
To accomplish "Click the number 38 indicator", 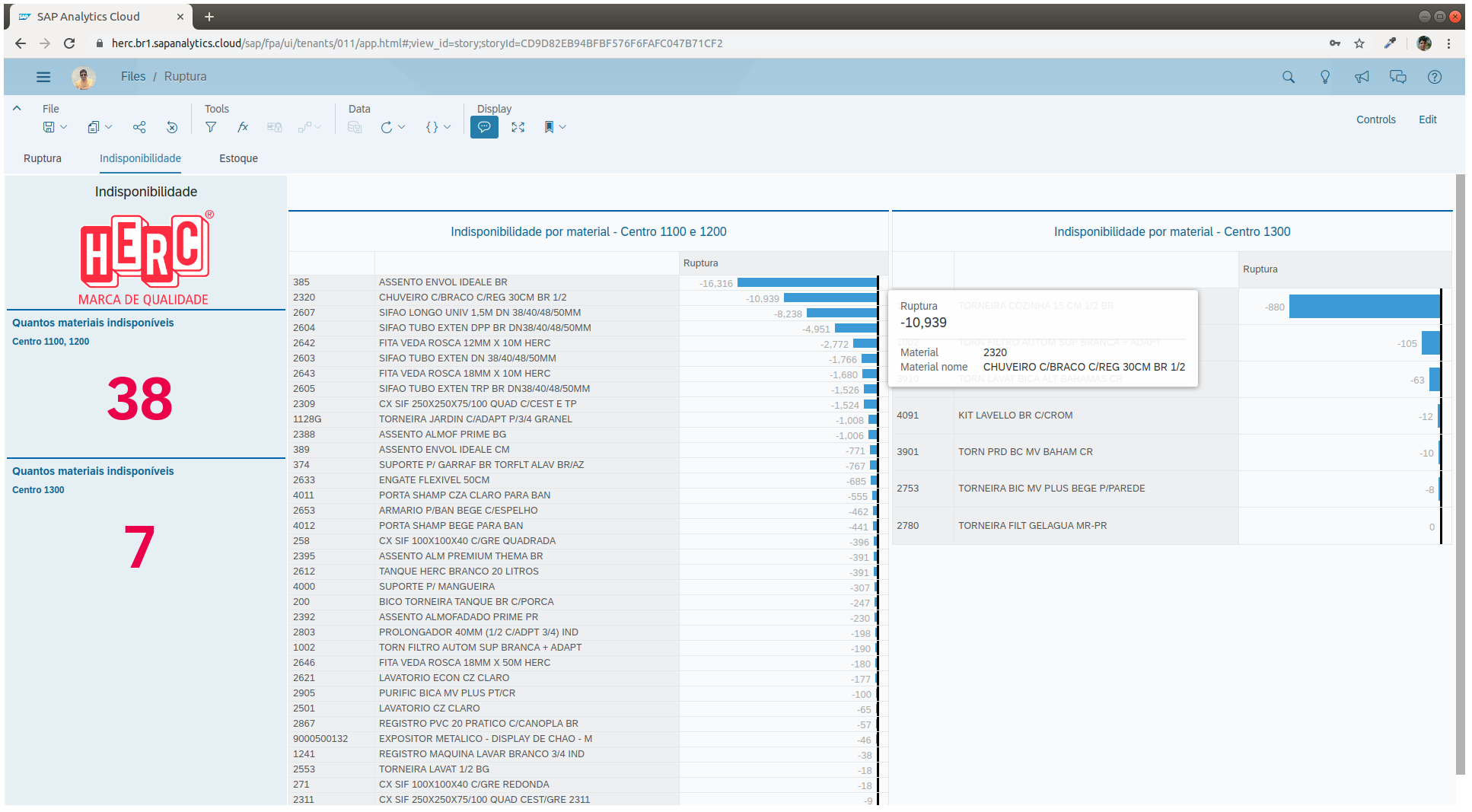I will click(x=140, y=399).
